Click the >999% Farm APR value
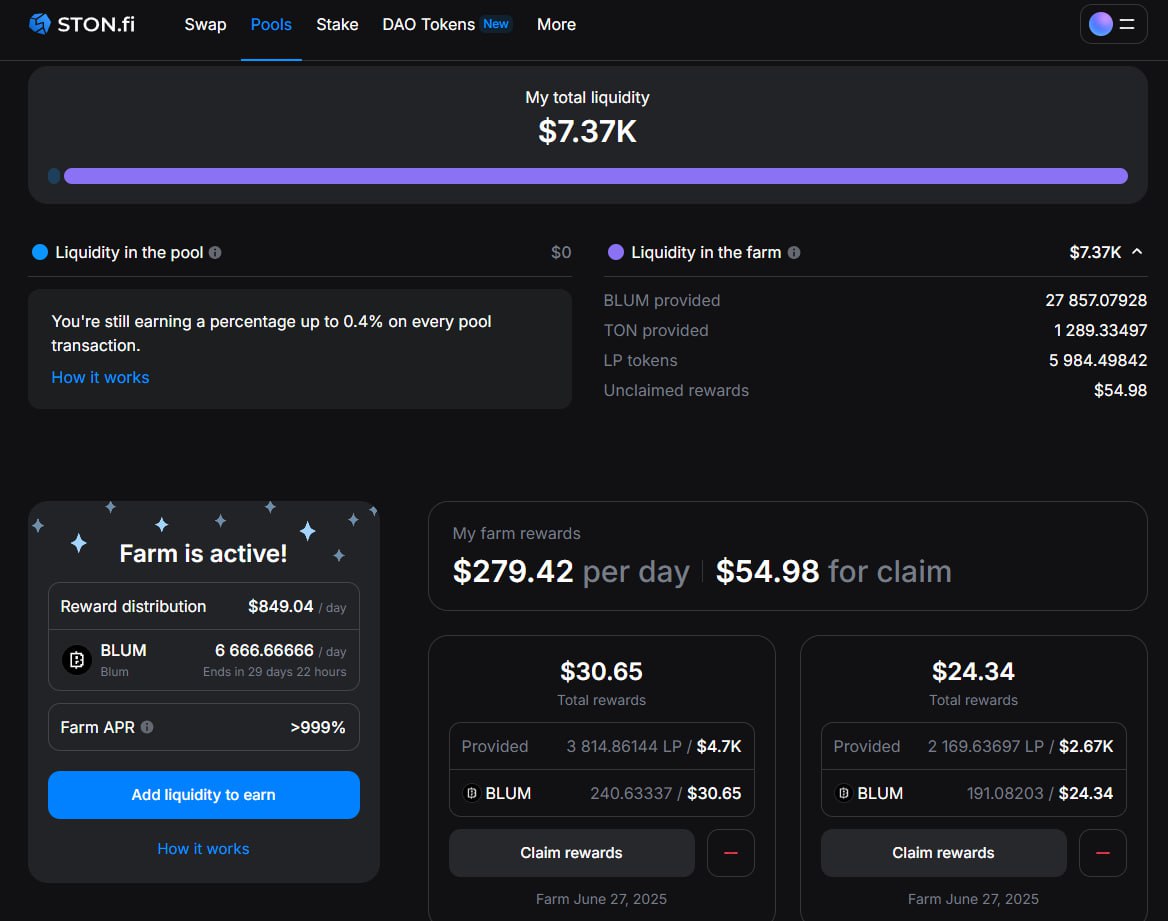Image resolution: width=1168 pixels, height=921 pixels. (318, 727)
